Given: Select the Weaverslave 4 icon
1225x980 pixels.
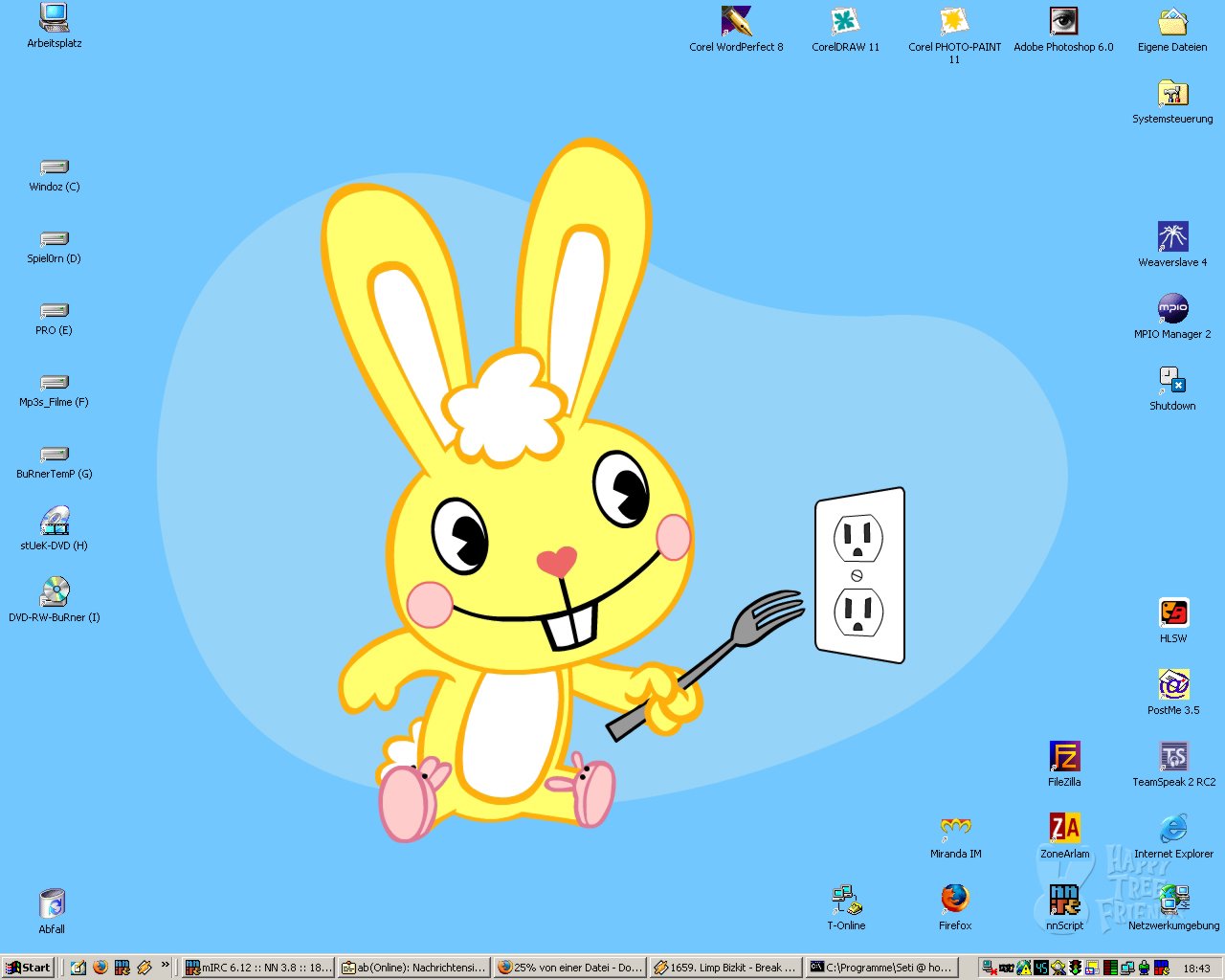Looking at the screenshot, I should pos(1172,236).
